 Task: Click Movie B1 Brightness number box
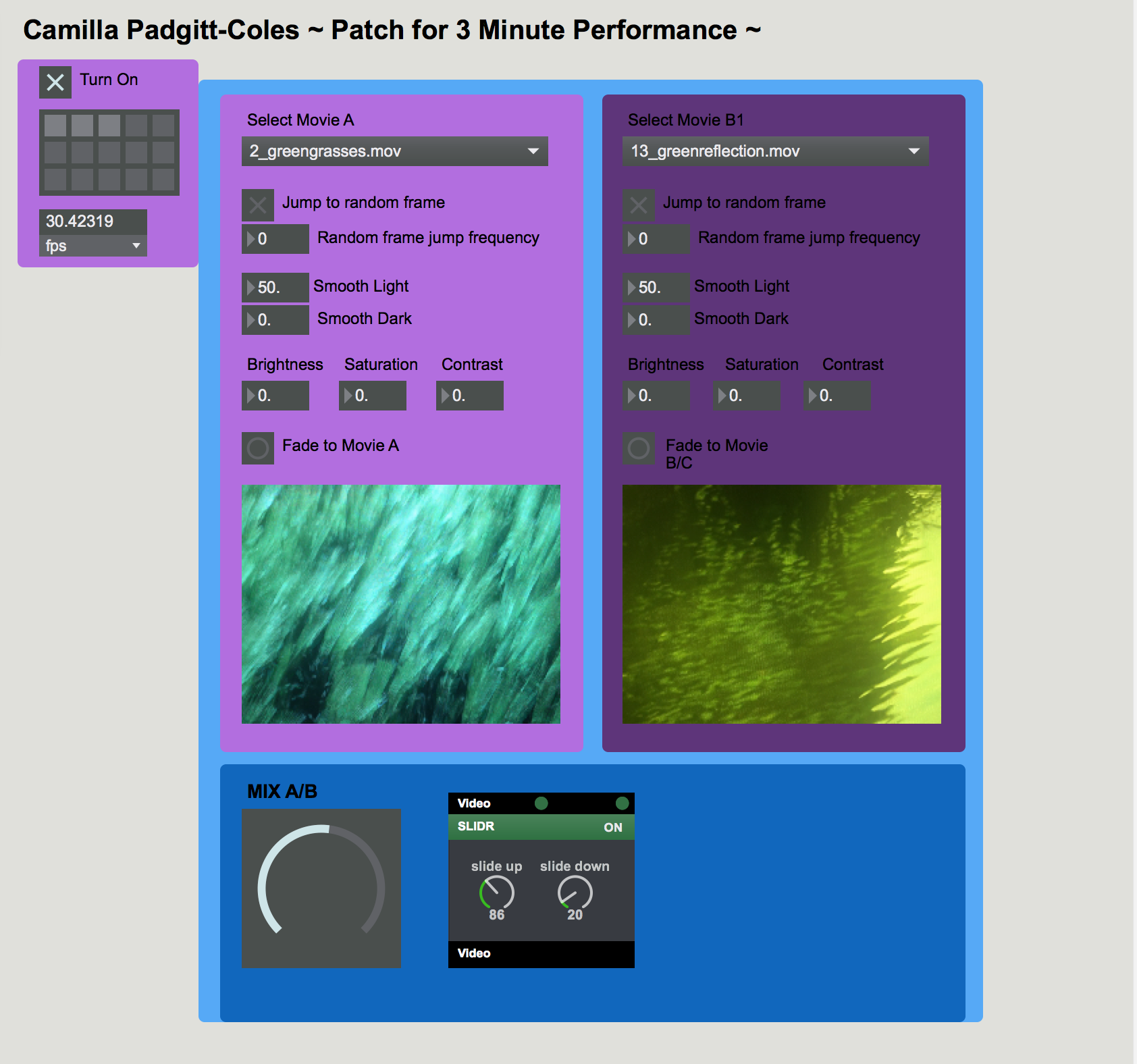click(656, 396)
